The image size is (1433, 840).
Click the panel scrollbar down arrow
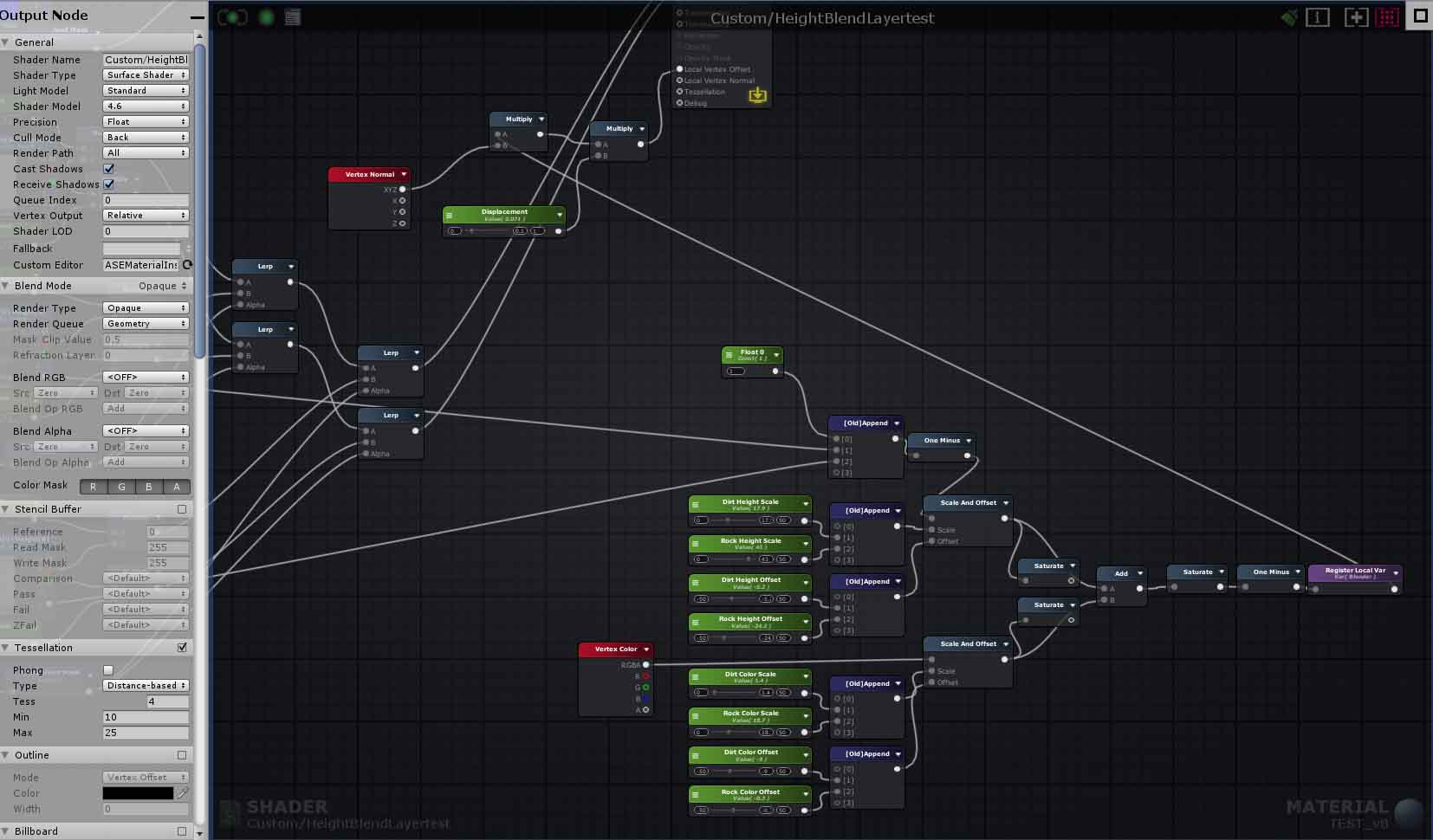(x=199, y=833)
